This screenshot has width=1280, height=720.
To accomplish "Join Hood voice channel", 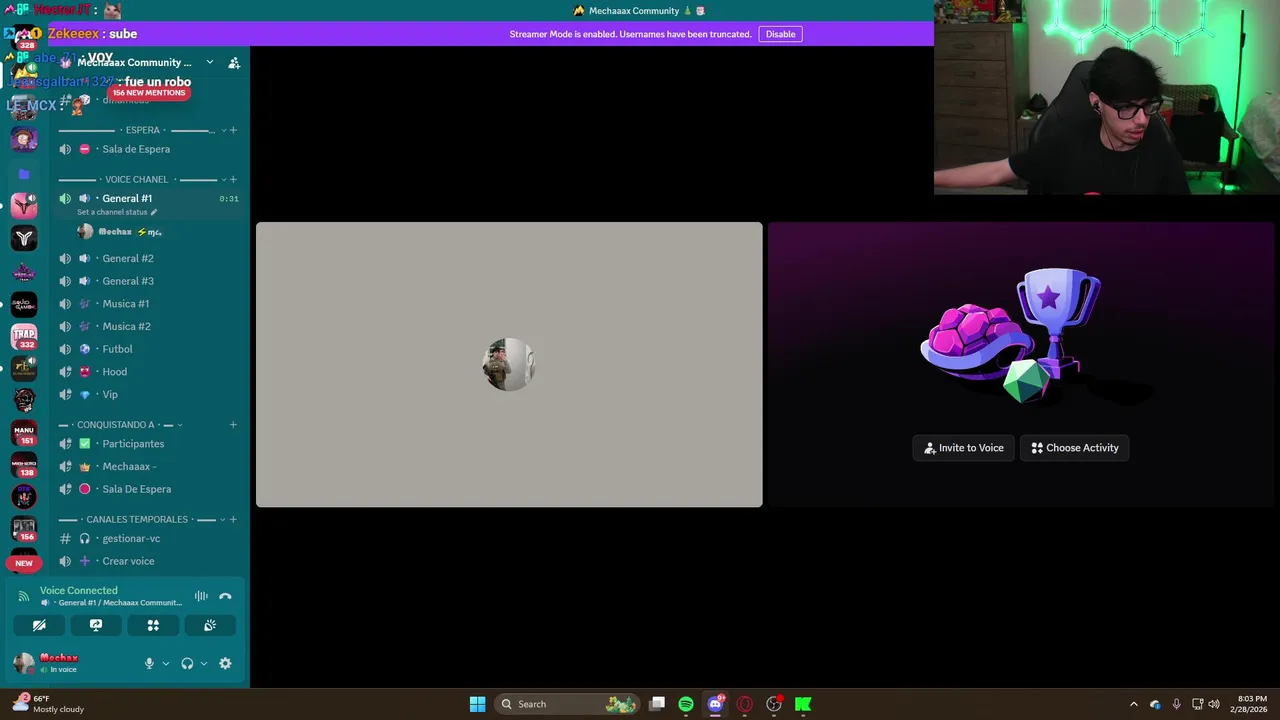I will [x=148, y=372].
